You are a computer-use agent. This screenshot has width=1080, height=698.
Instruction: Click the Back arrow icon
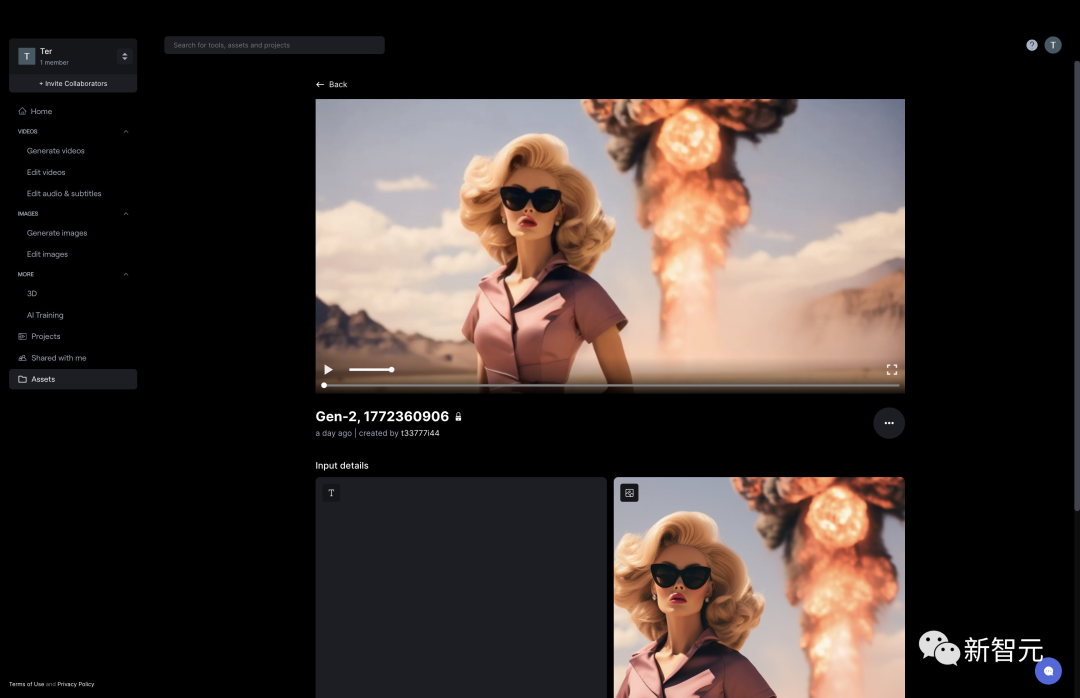point(320,84)
